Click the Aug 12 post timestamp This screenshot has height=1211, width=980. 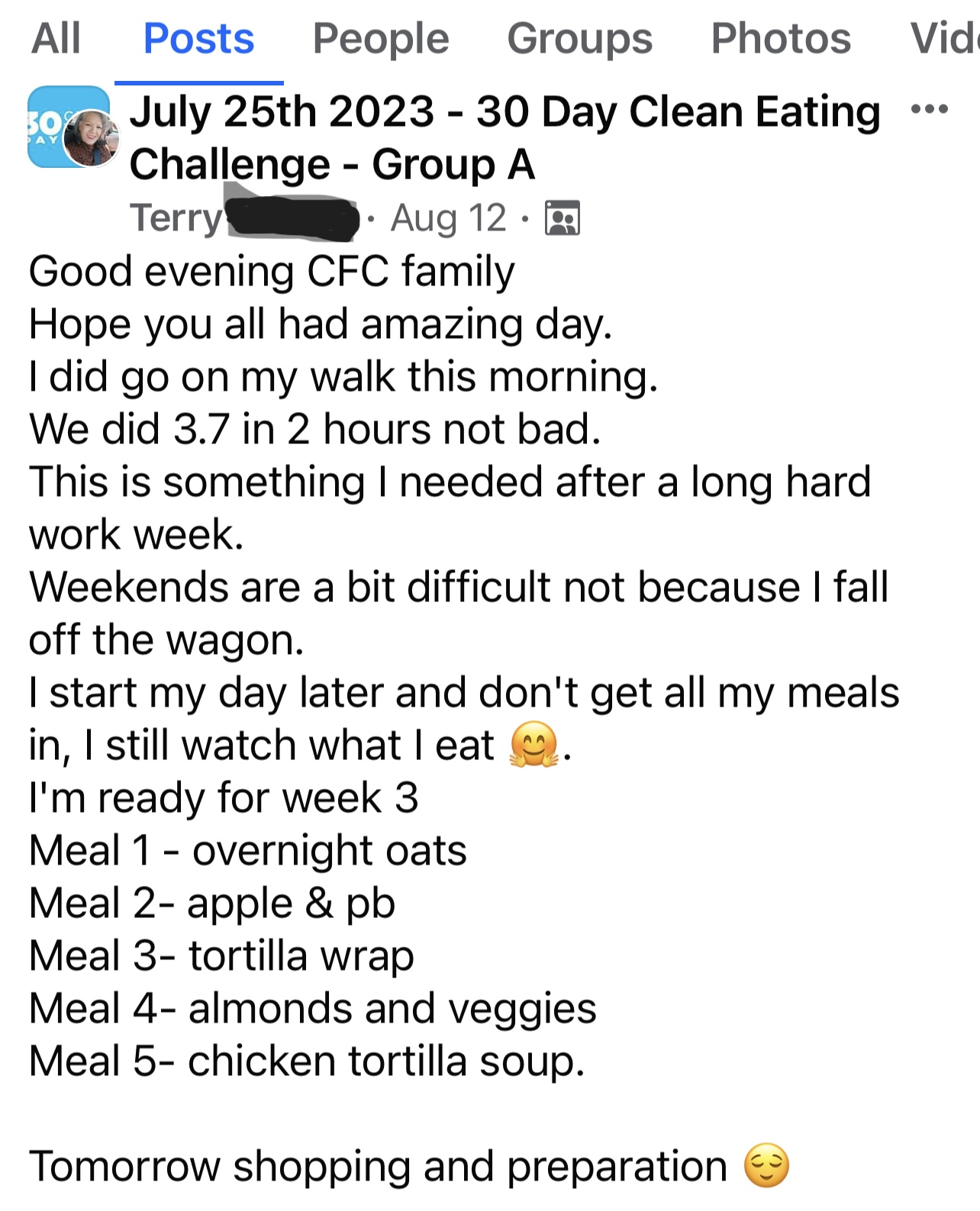pos(448,218)
